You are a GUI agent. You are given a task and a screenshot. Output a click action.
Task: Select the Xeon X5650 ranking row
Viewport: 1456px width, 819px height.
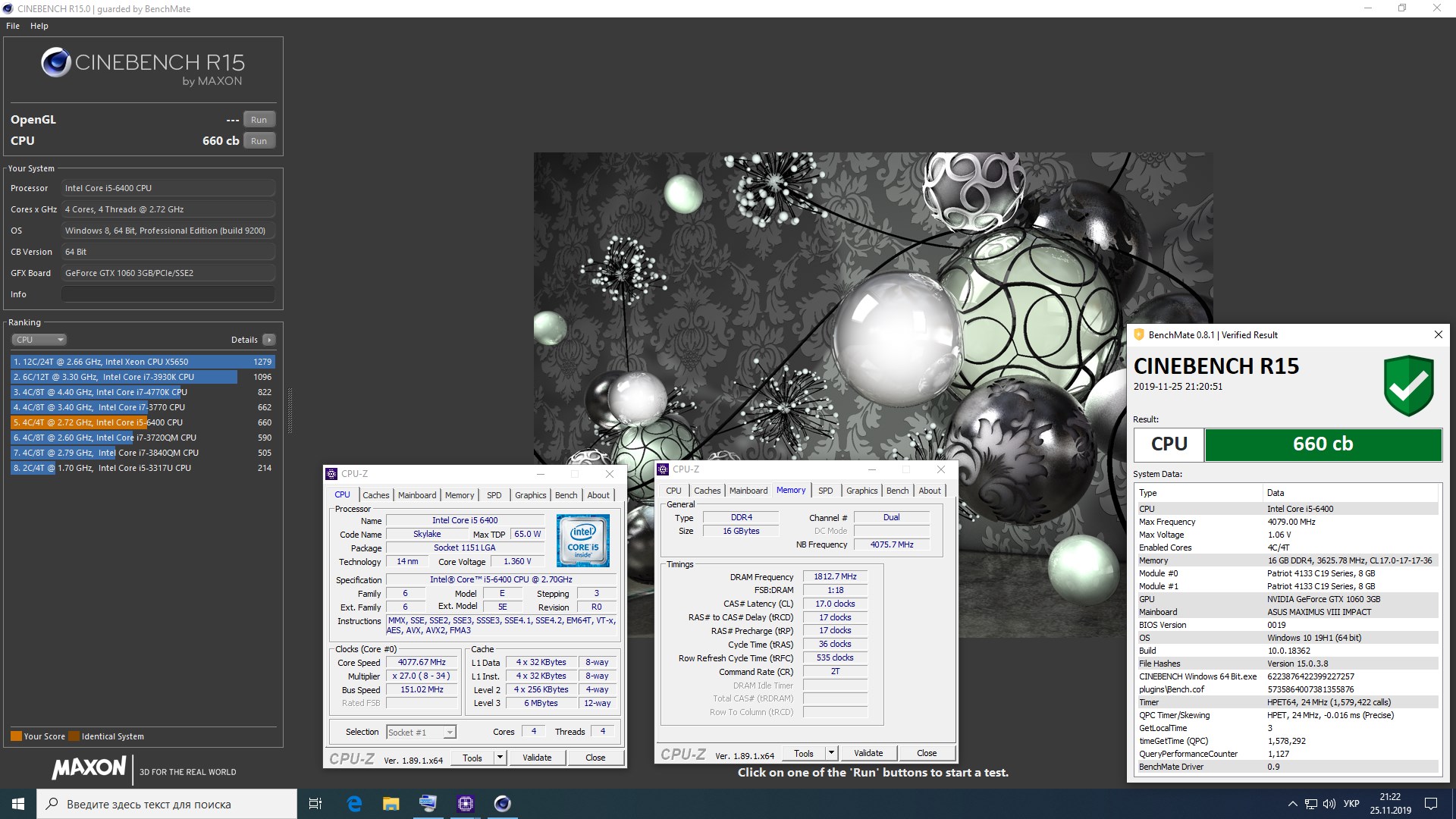[x=143, y=362]
